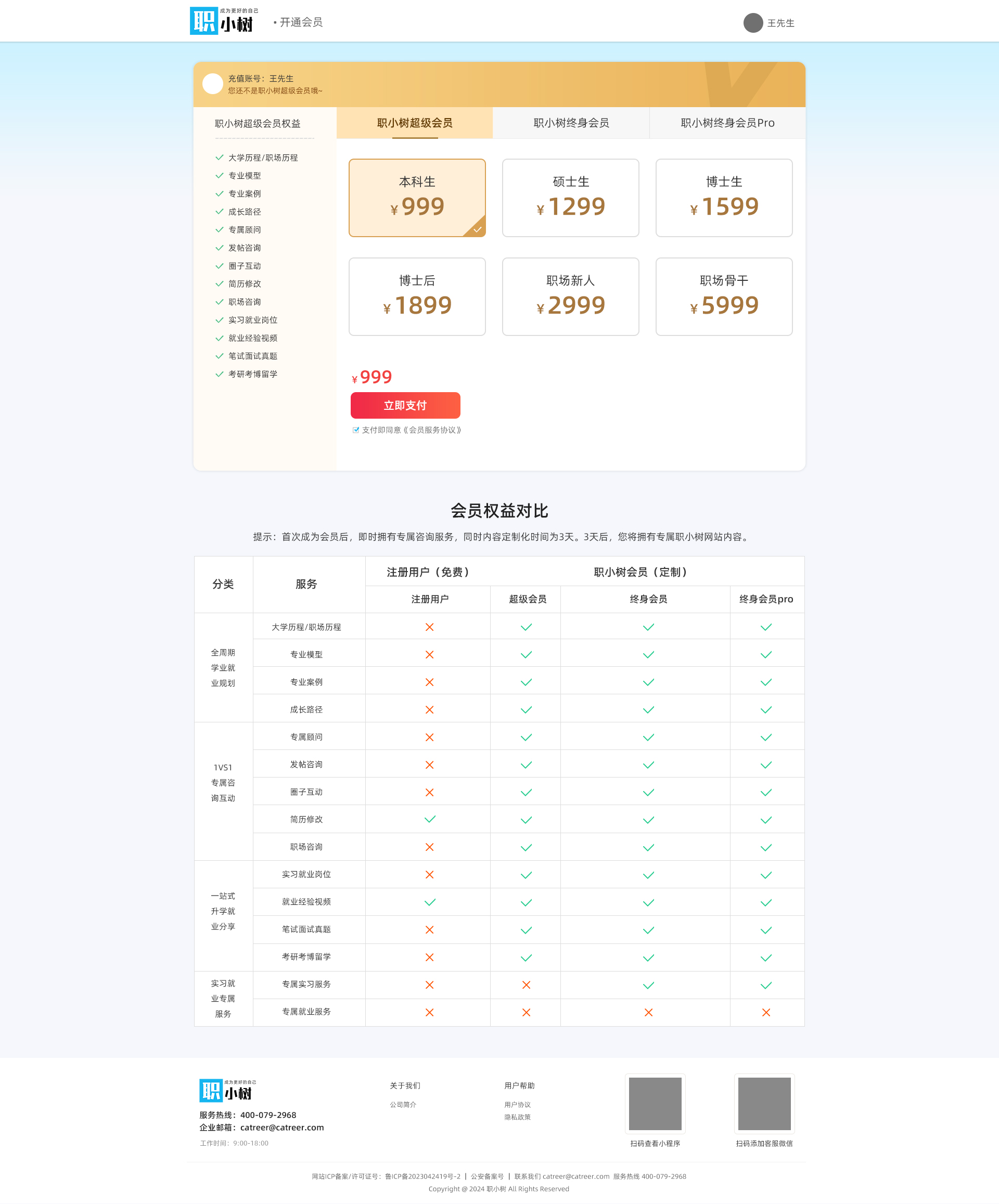Image resolution: width=999 pixels, height=1204 pixels.
Task: Switch to the 职小树超级会员 tab
Action: (415, 123)
